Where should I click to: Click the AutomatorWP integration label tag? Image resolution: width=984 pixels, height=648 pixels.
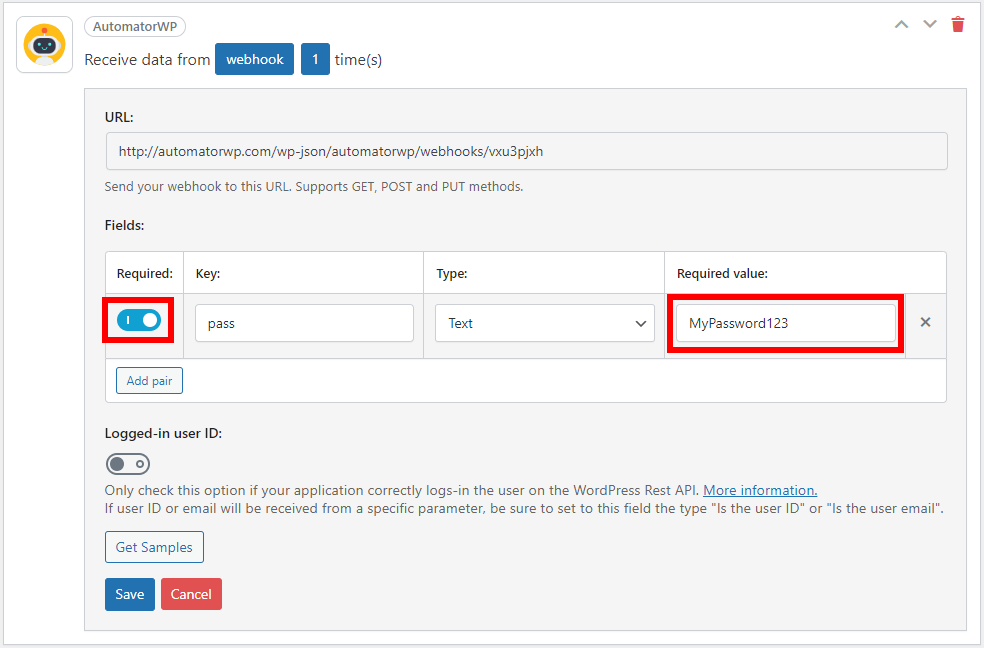coord(135,26)
